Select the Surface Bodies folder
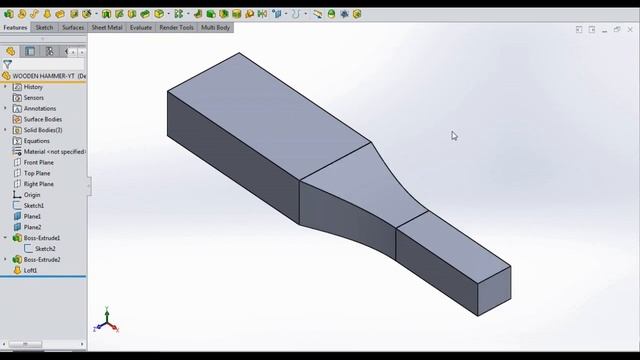640x360 pixels. click(x=37, y=120)
